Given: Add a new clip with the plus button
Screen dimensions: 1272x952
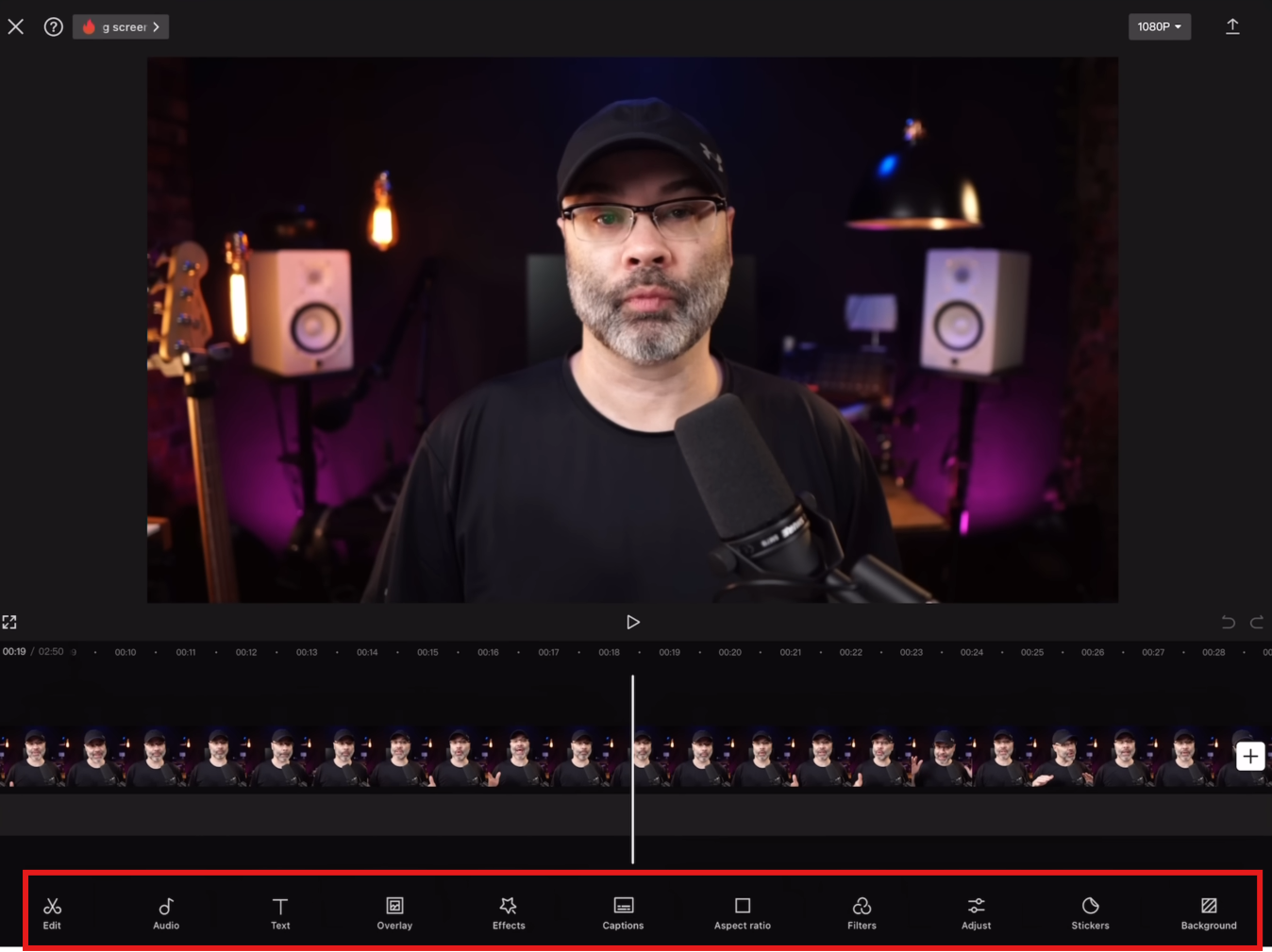Looking at the screenshot, I should tap(1250, 756).
